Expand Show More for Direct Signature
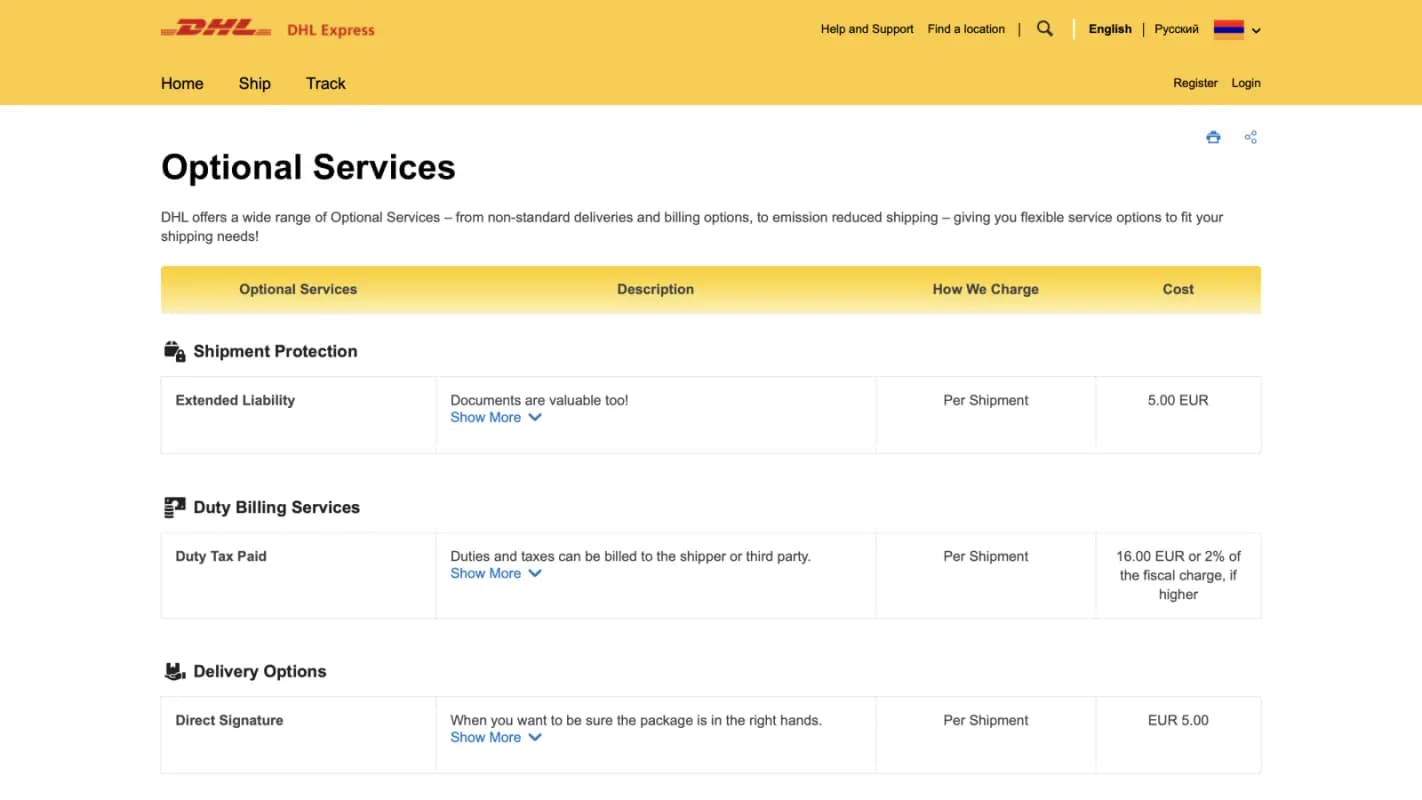 [495, 737]
